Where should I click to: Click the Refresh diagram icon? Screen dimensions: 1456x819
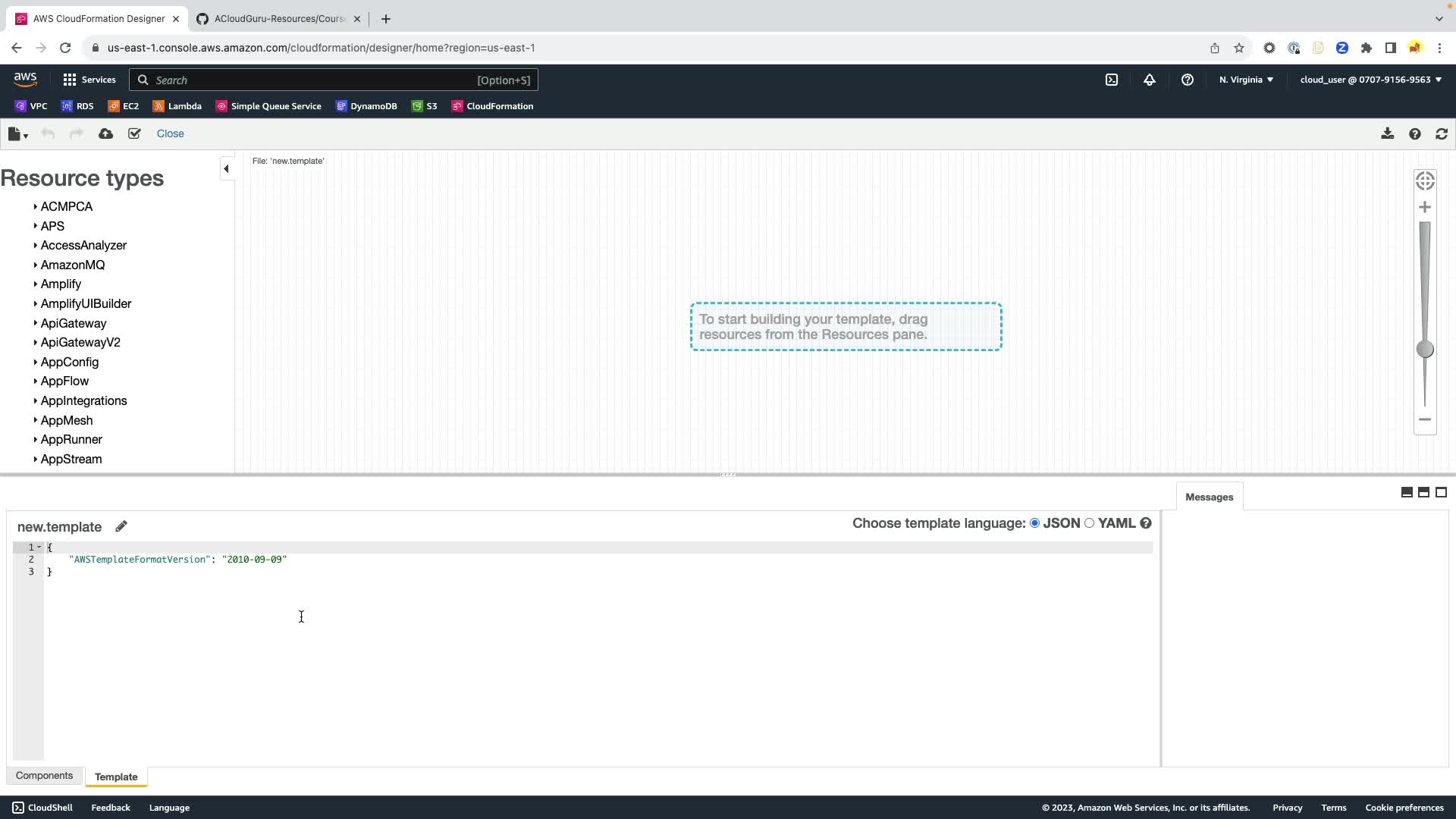coord(1442,133)
